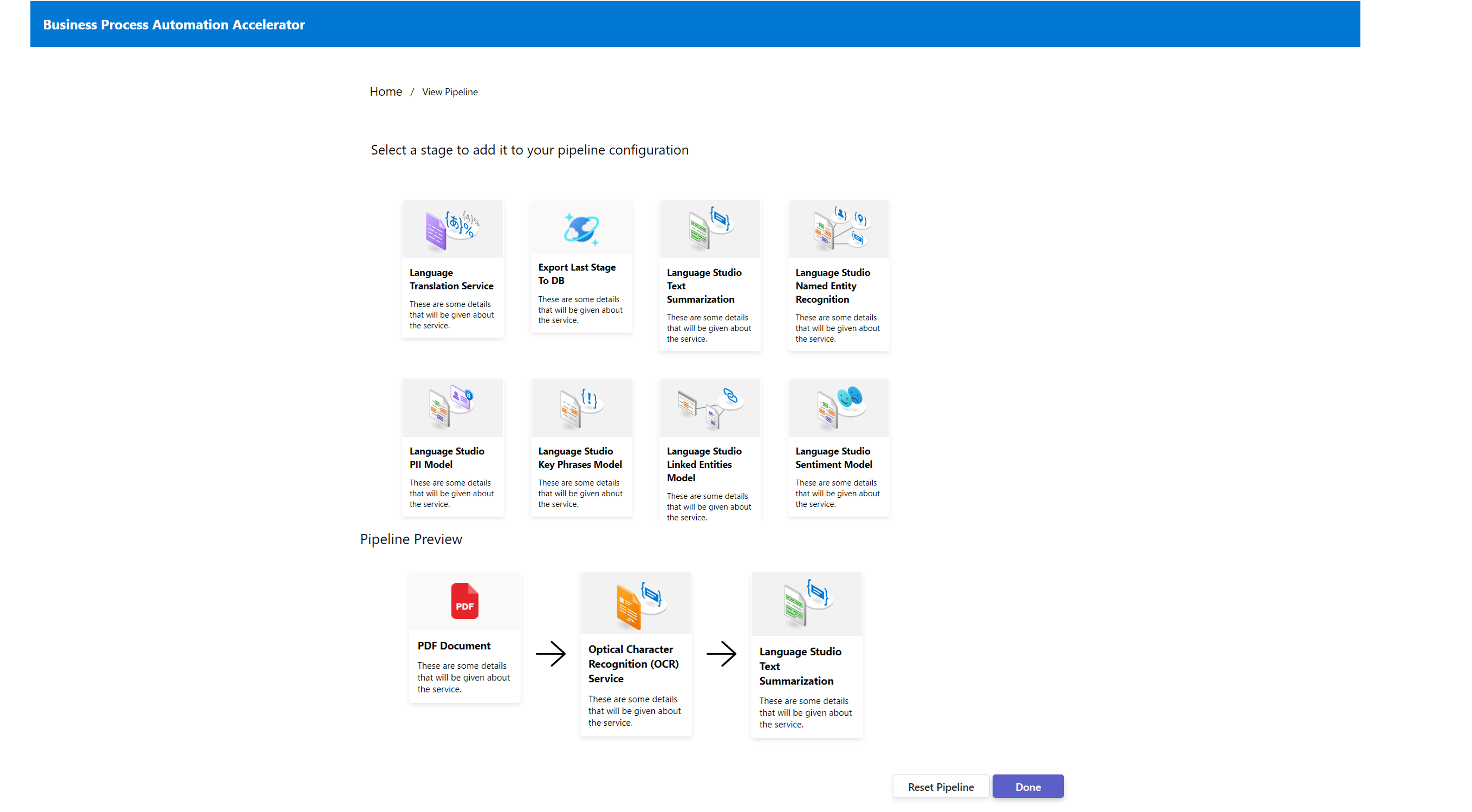Click the arrow between PDF Document and OCR
The image size is (1472, 812).
click(550, 654)
